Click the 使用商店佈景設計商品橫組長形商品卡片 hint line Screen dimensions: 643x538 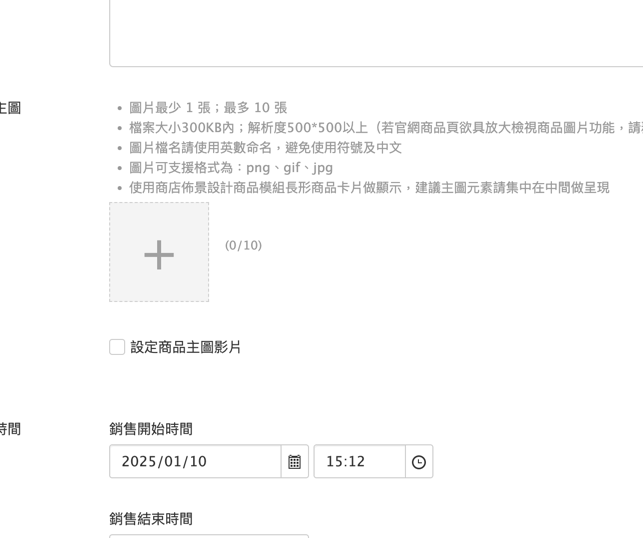pyautogui.click(x=369, y=188)
